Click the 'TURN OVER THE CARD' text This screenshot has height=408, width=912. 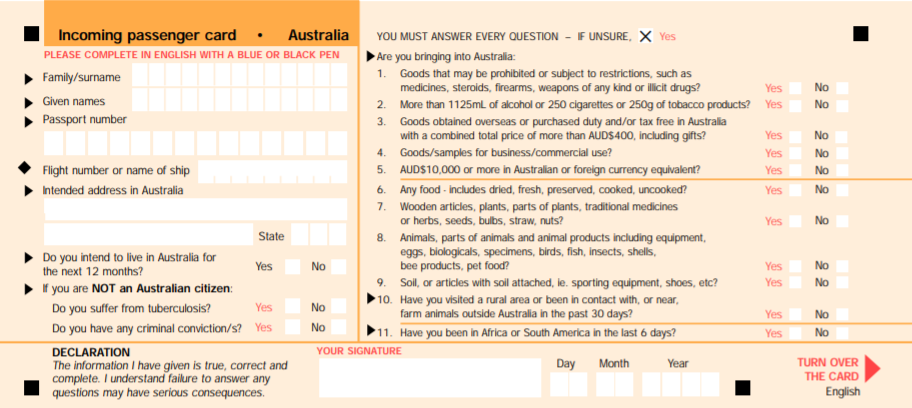(x=828, y=369)
